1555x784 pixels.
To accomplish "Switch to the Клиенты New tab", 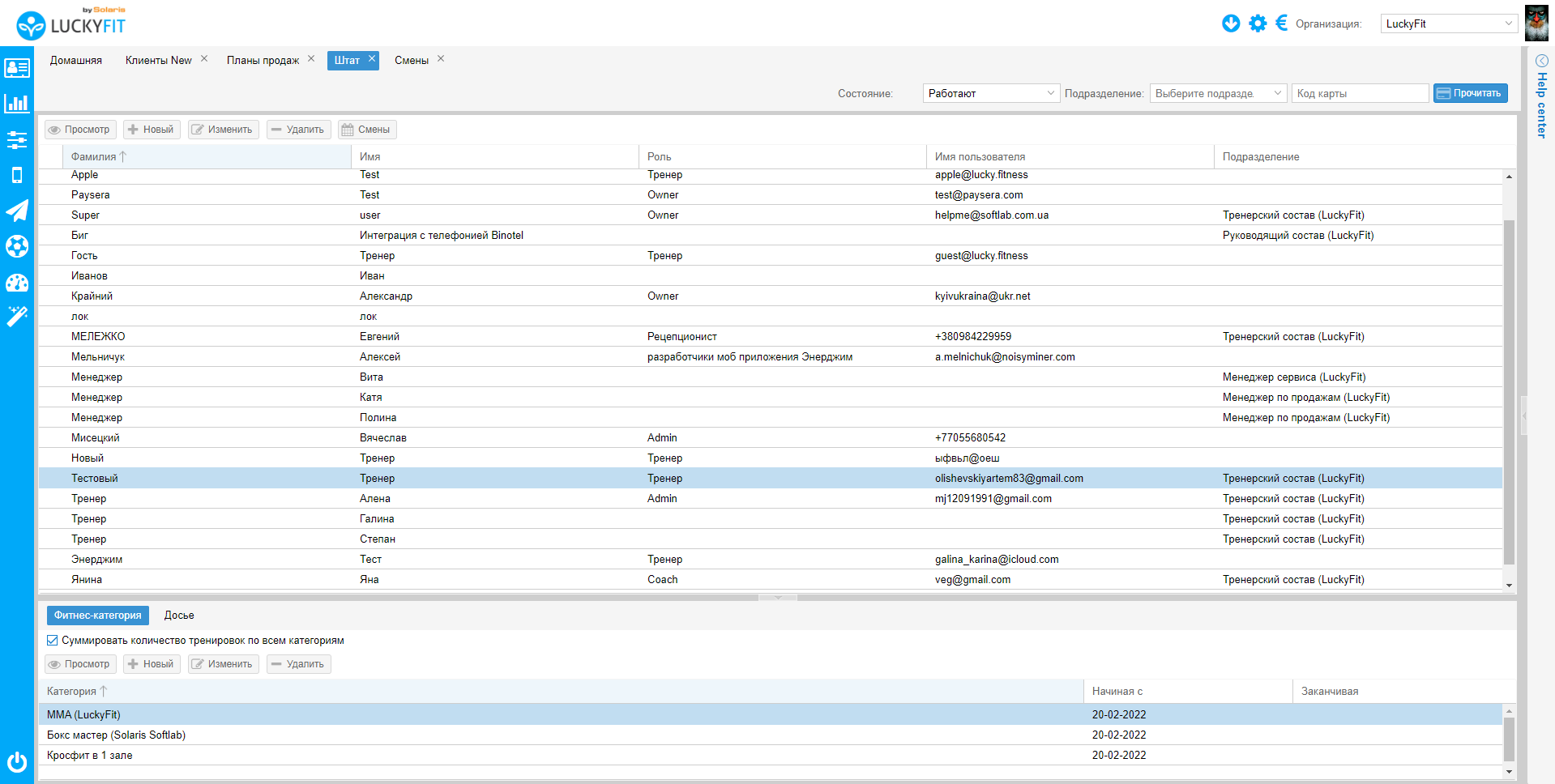I will [159, 61].
